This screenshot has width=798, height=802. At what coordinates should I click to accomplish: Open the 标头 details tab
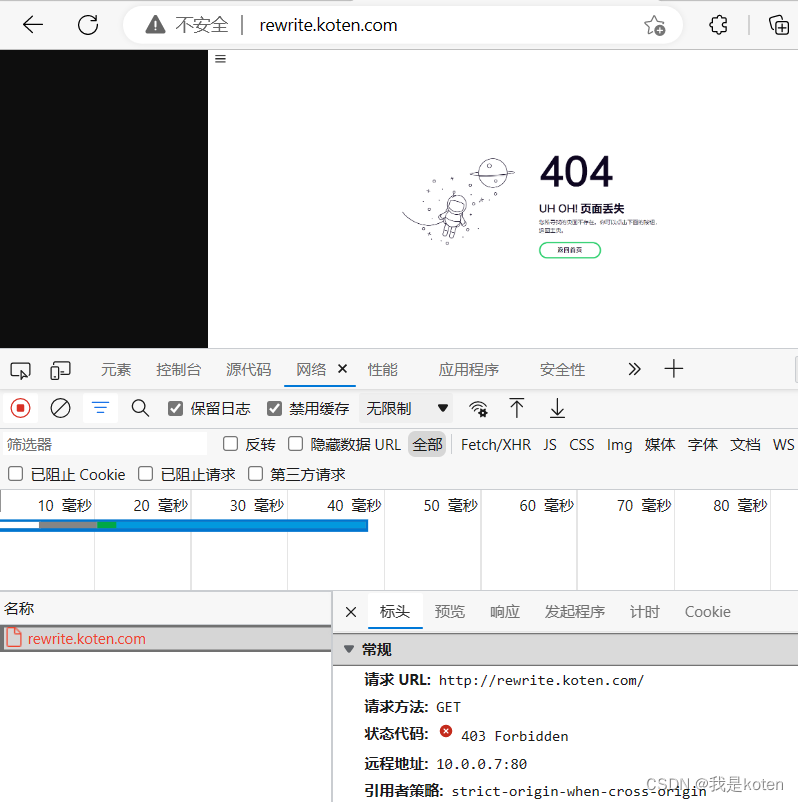[x=395, y=611]
